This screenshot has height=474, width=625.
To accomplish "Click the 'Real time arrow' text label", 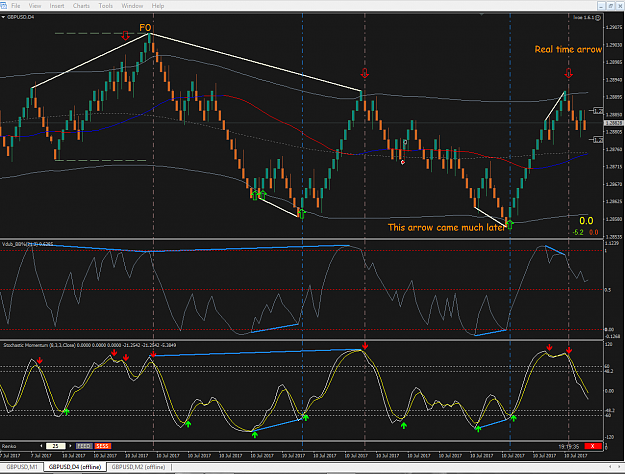I will click(568, 49).
